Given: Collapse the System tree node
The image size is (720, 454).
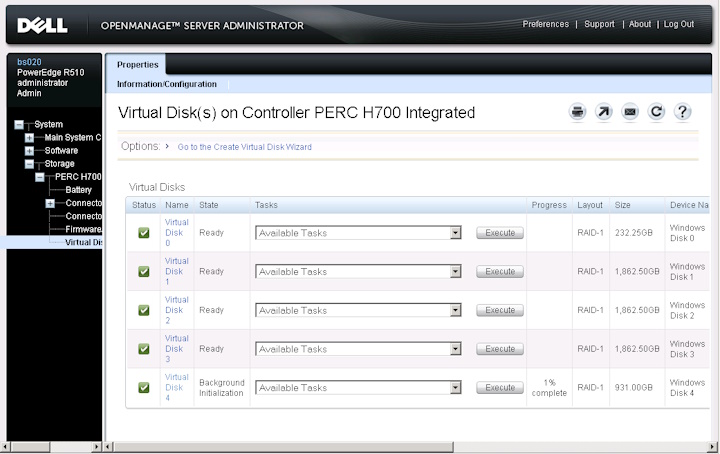Looking at the screenshot, I should point(18,125).
